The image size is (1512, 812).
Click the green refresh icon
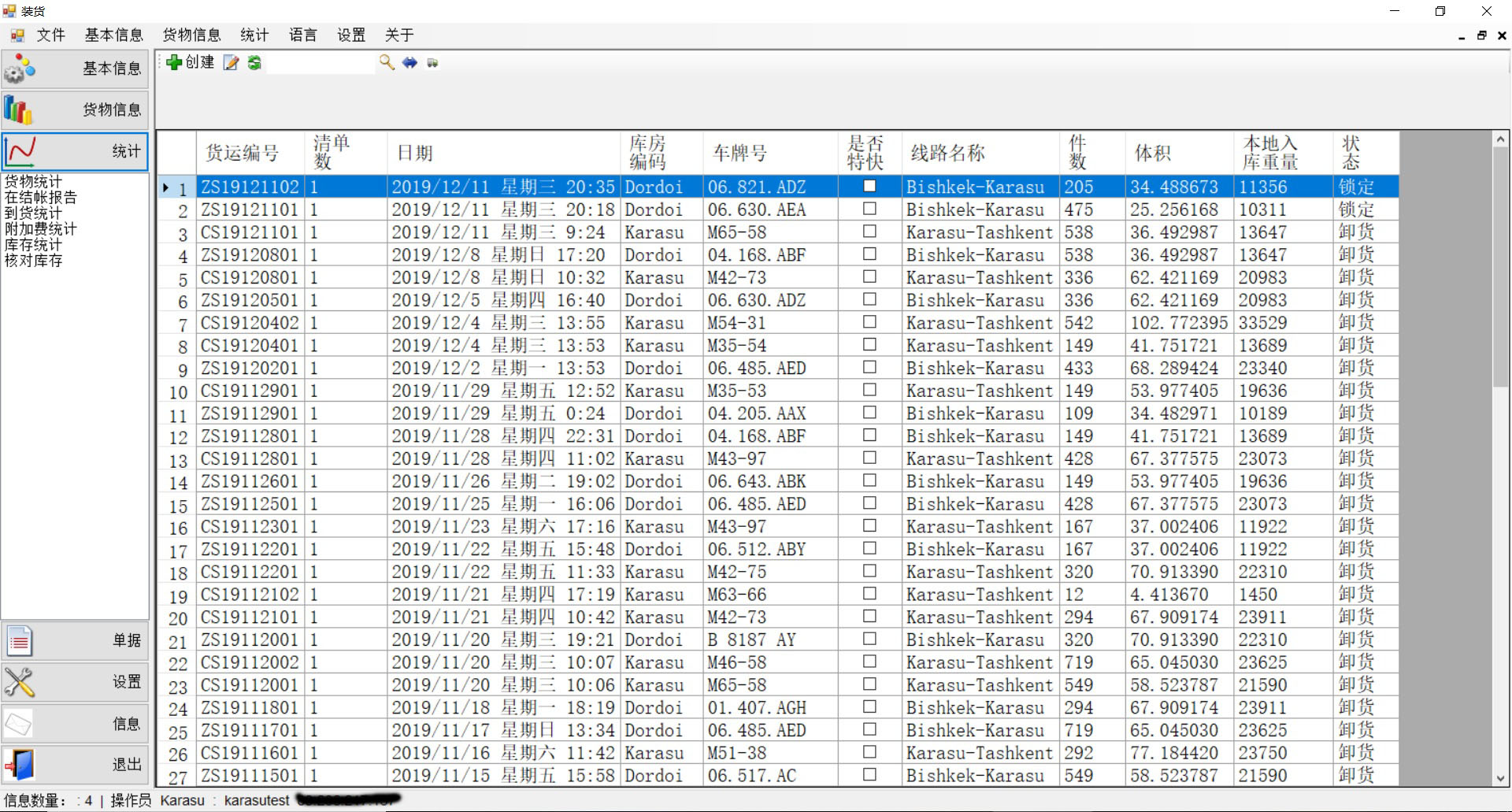click(254, 63)
